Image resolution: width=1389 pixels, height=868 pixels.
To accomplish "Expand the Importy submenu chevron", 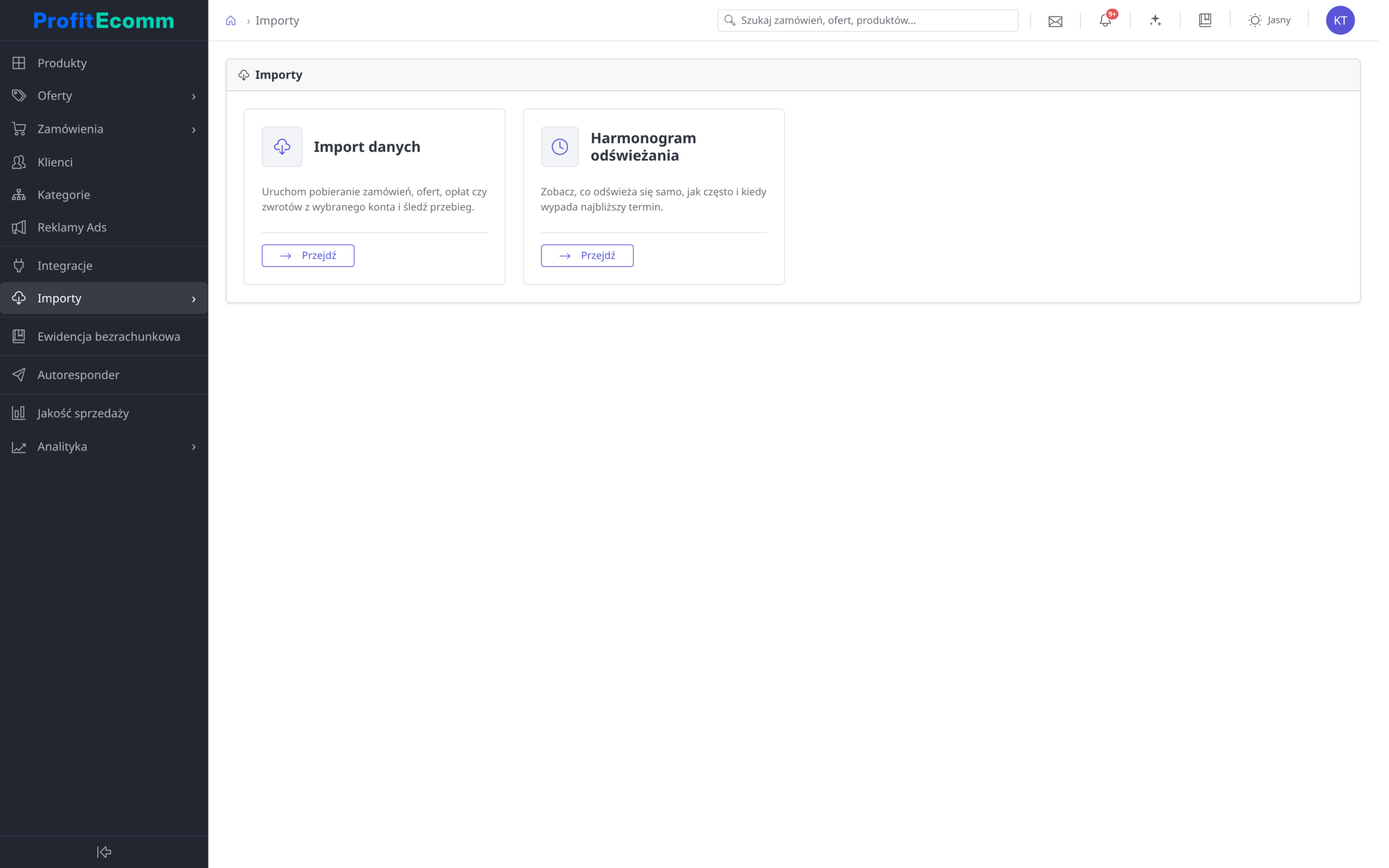I will click(x=194, y=299).
